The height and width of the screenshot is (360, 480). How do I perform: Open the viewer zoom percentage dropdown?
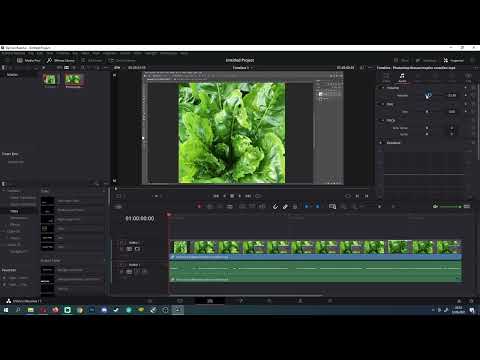[x=117, y=68]
